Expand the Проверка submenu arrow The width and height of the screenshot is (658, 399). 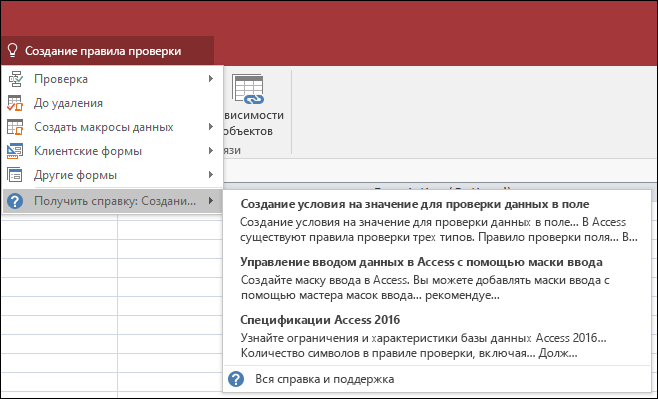coord(211,78)
